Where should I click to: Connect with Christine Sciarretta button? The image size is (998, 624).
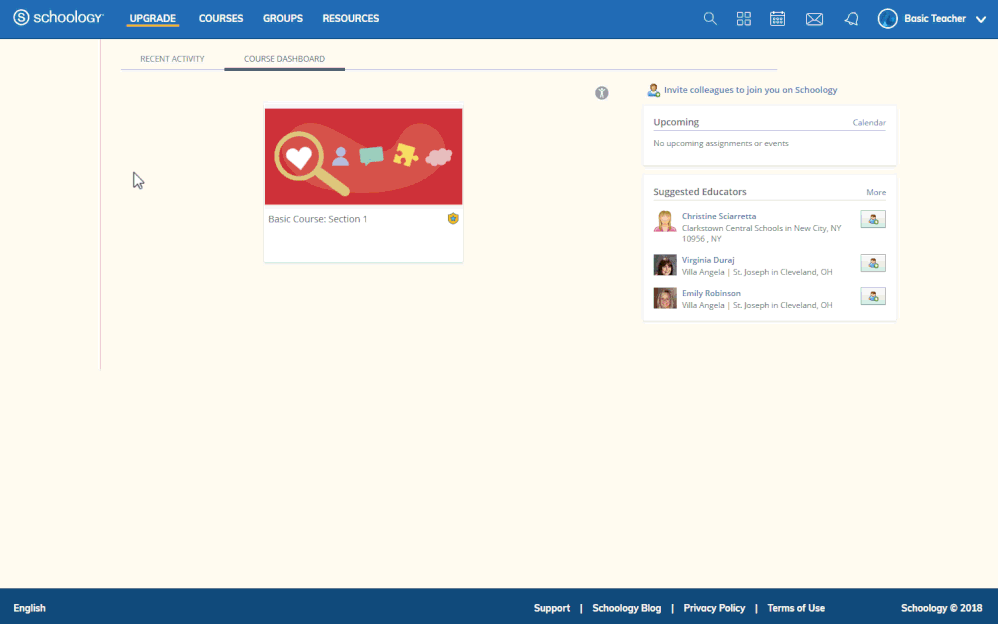(873, 219)
